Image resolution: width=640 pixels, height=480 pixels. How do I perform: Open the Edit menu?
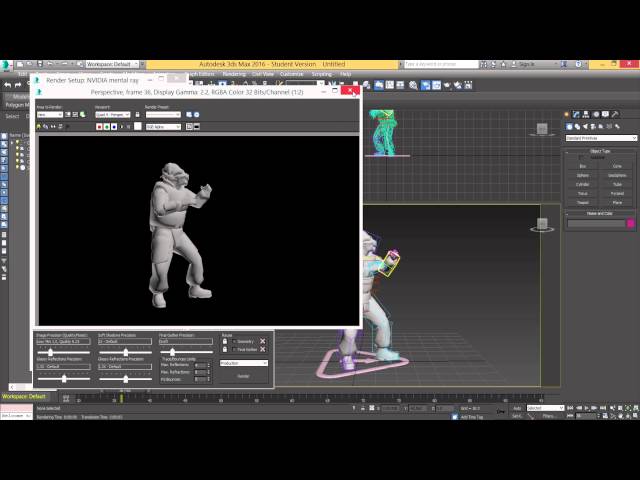pyautogui.click(x=22, y=74)
